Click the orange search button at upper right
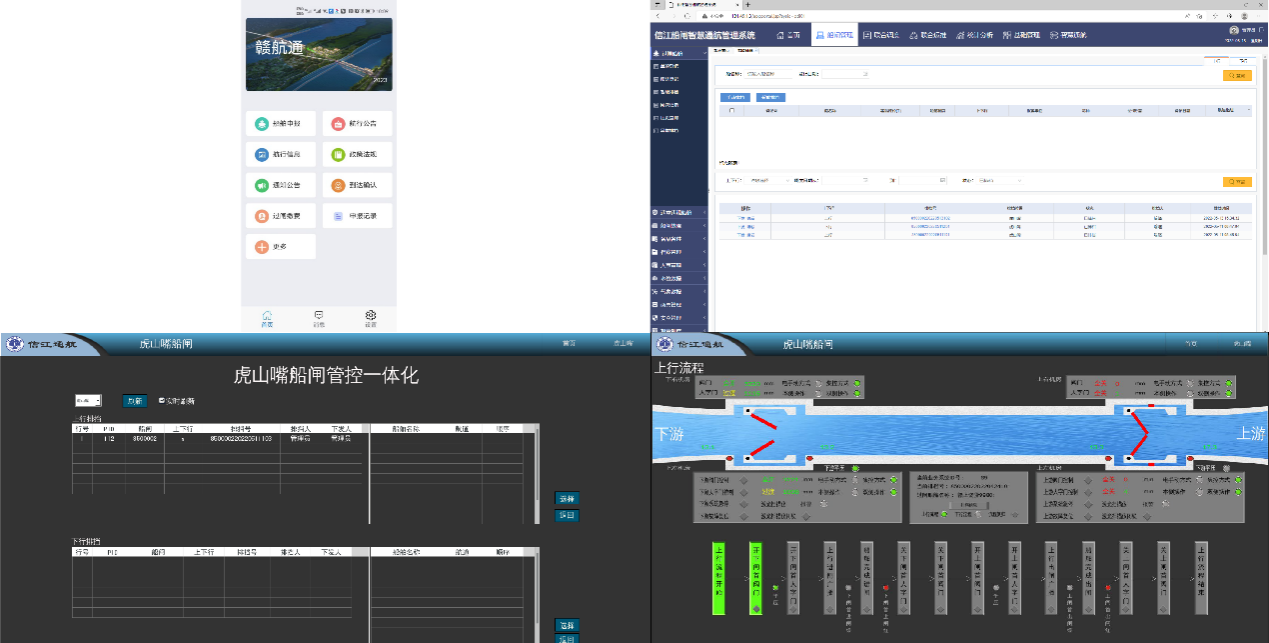The height and width of the screenshot is (643, 1269). pyautogui.click(x=1237, y=75)
